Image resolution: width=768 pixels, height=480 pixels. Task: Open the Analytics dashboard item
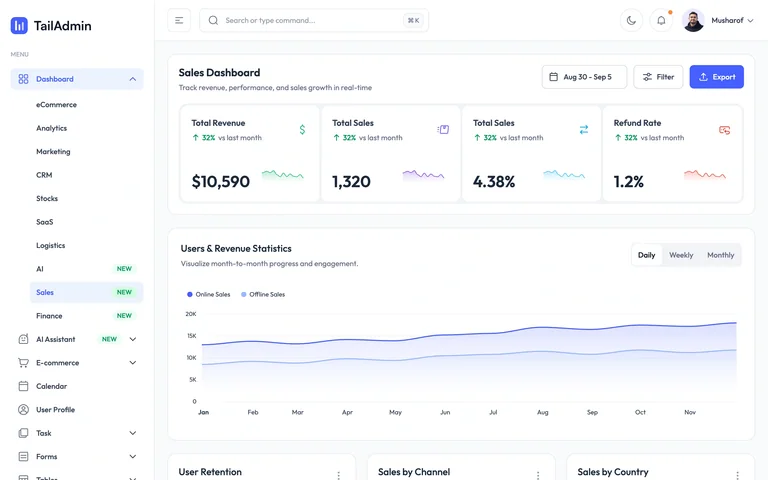coord(51,128)
